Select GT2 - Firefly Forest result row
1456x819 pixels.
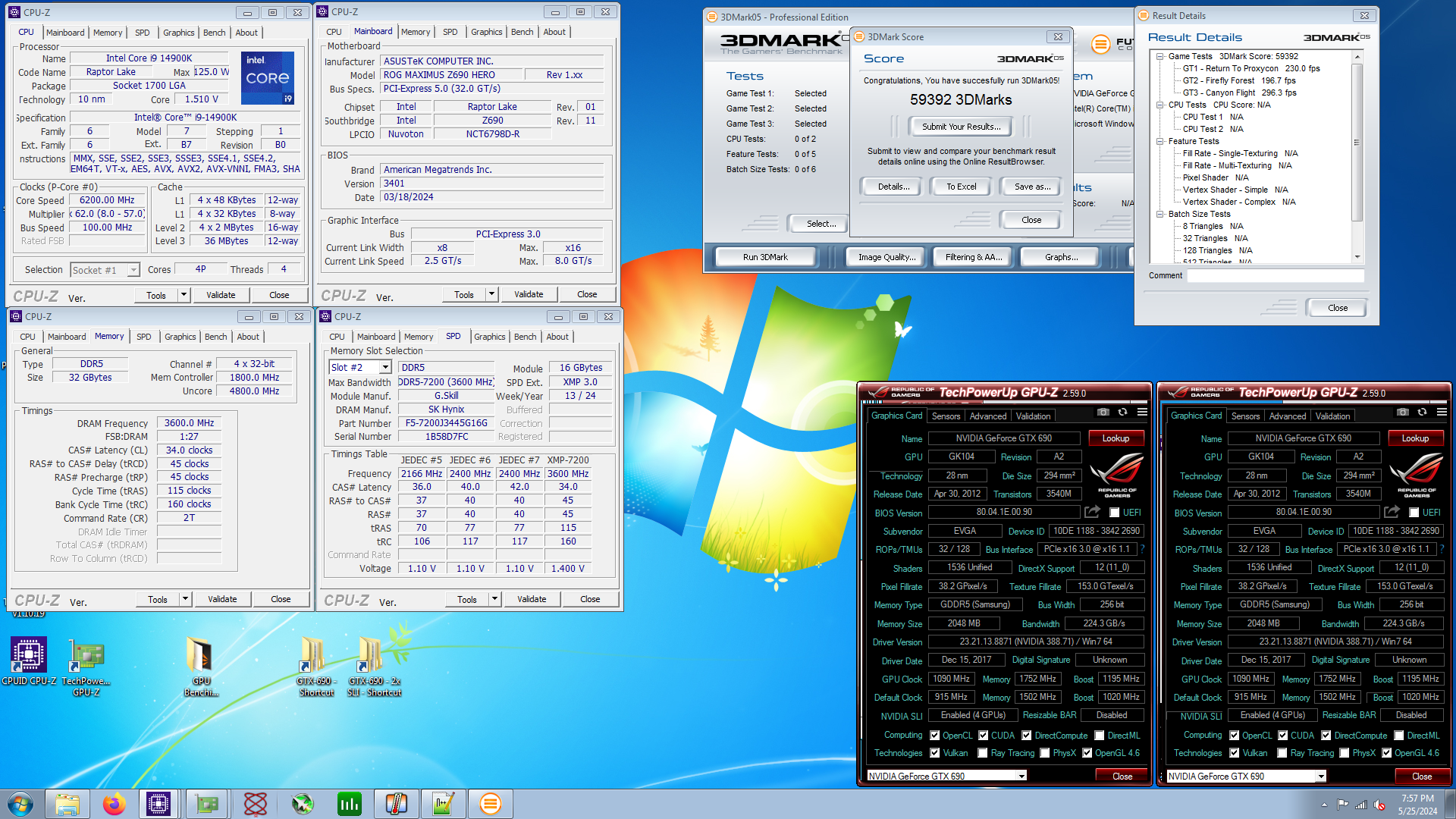pyautogui.click(x=1239, y=80)
